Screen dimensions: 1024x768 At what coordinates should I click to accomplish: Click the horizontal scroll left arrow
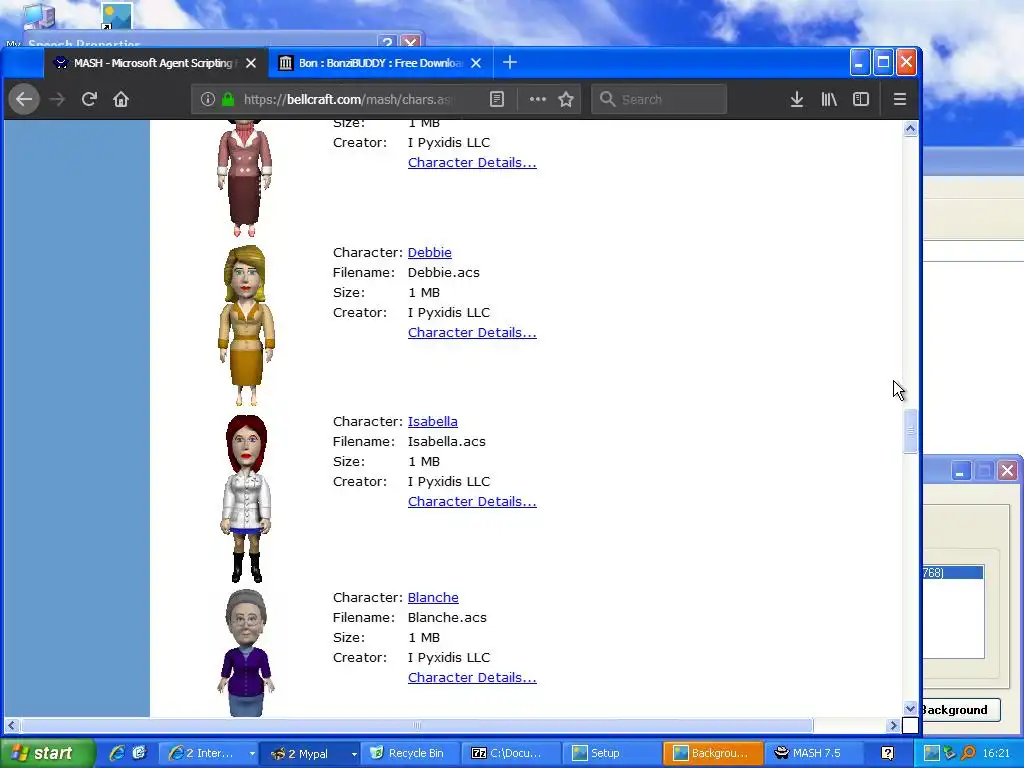tap(11, 726)
